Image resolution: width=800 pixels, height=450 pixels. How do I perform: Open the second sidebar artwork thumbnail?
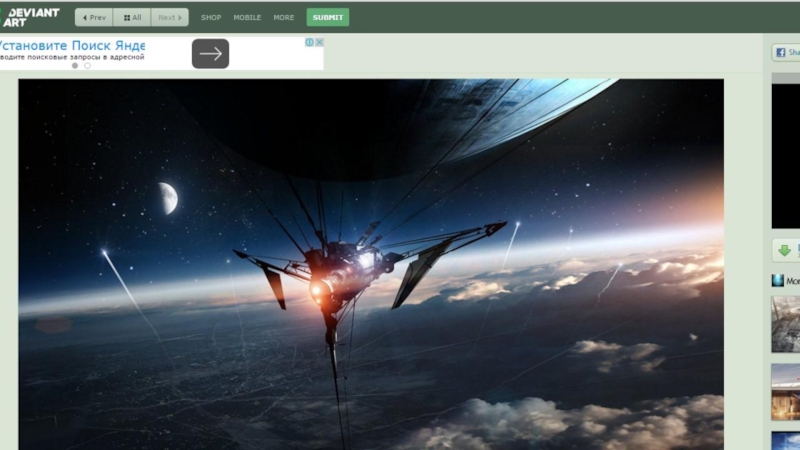(x=786, y=392)
